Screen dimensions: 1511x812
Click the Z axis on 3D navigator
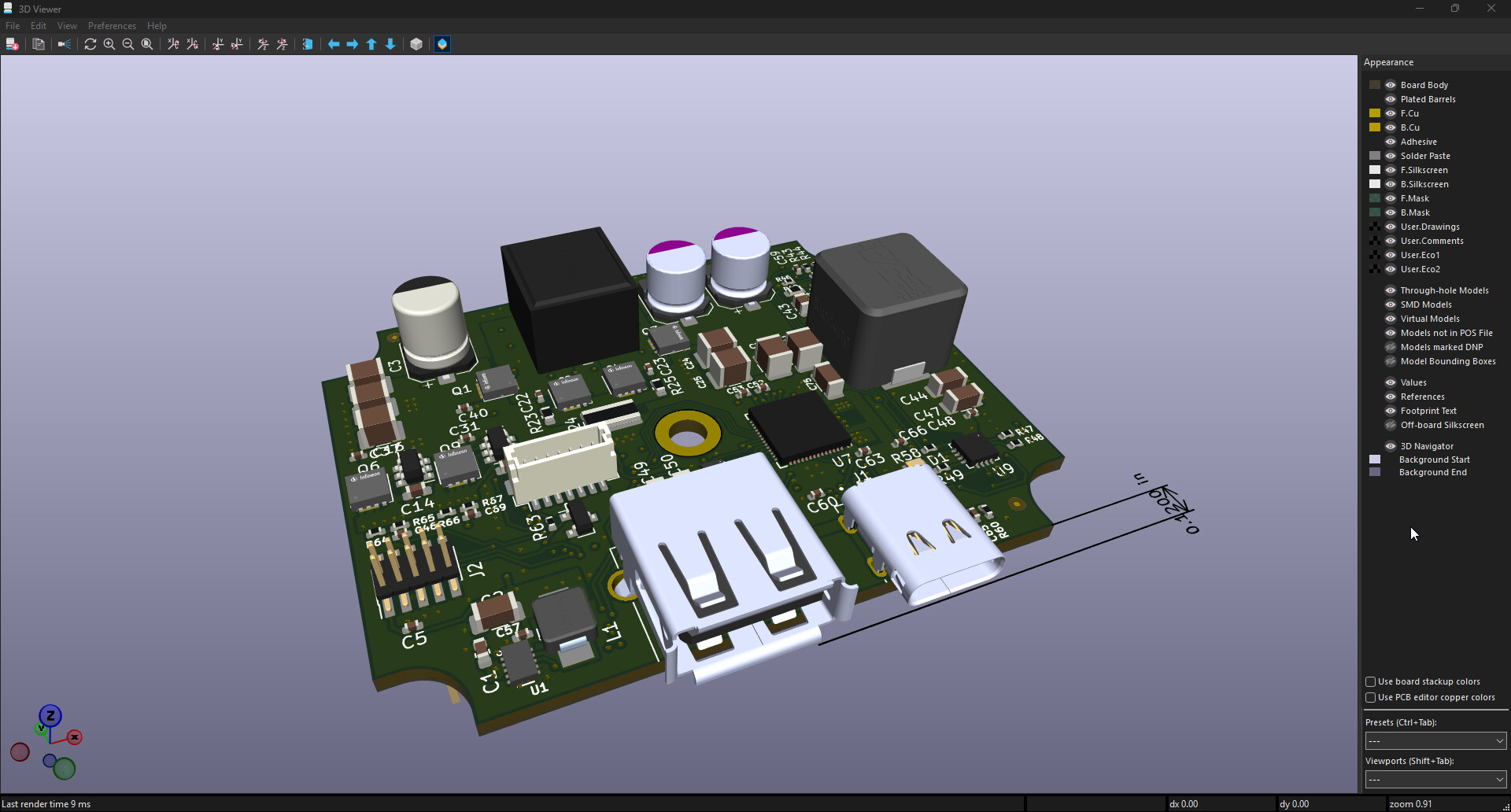click(x=50, y=715)
